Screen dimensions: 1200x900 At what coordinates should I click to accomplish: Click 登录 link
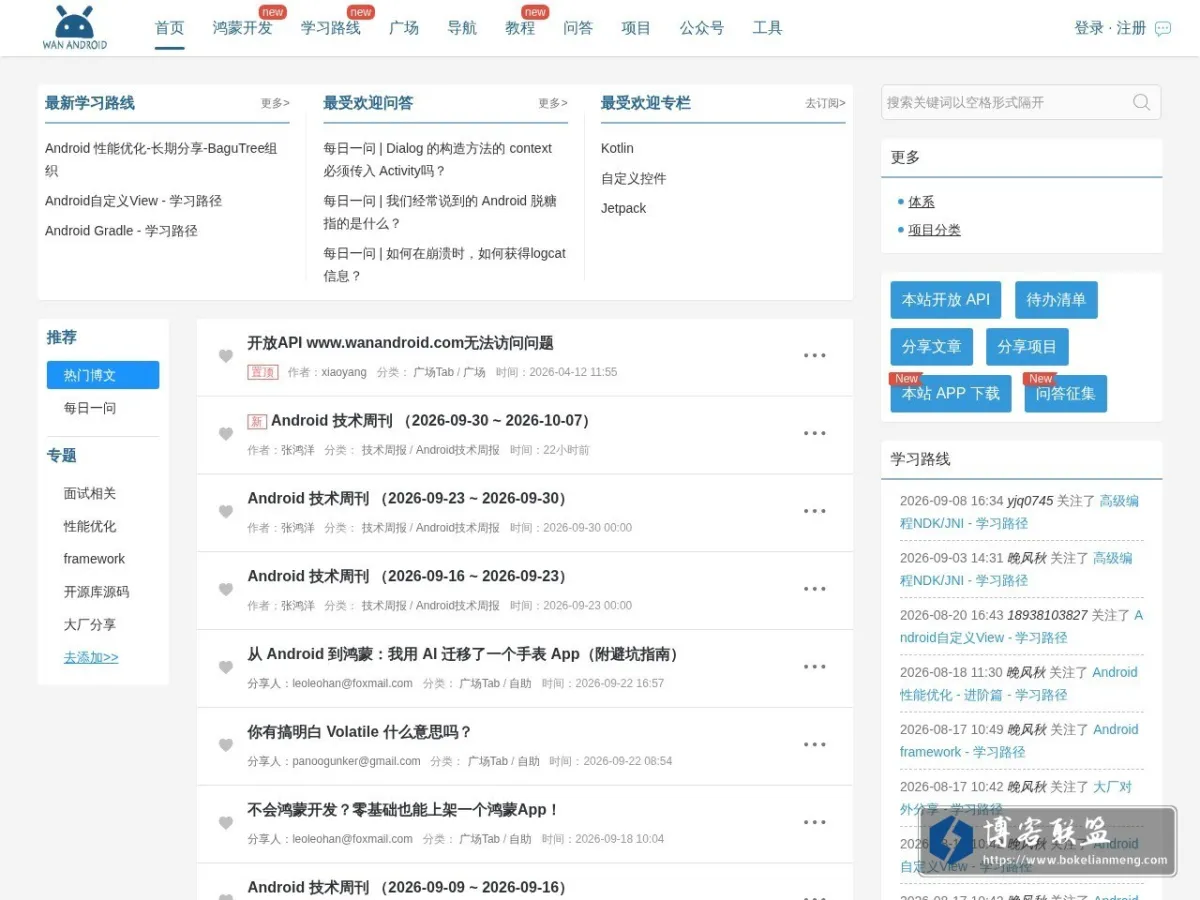(1089, 28)
